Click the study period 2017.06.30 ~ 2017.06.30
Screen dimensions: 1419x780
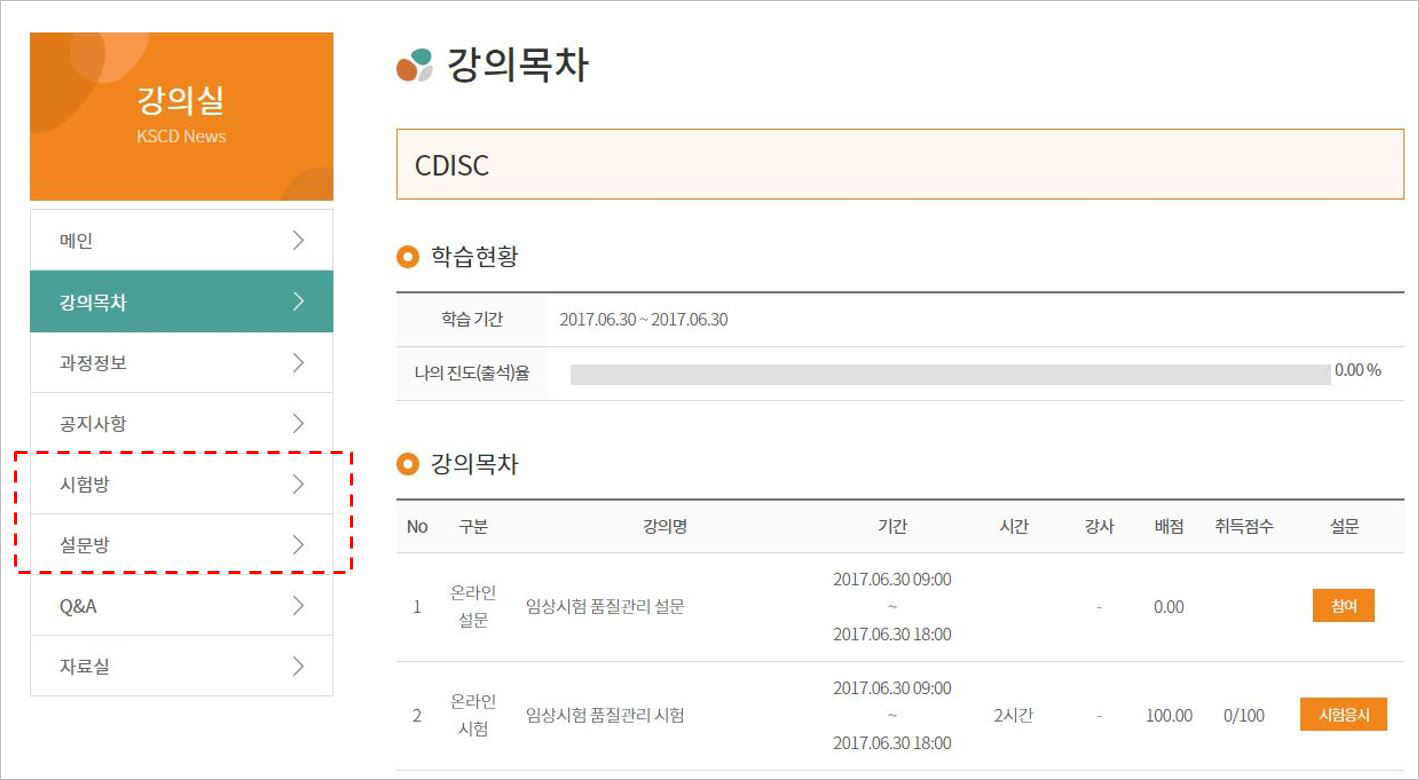(644, 320)
